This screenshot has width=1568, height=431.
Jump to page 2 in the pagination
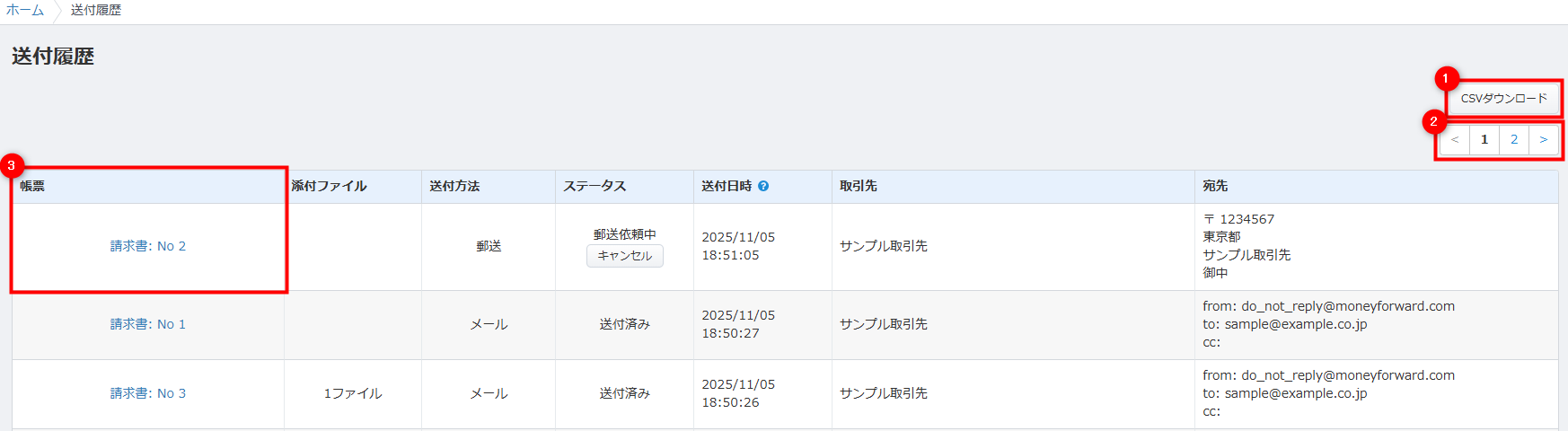(1514, 139)
